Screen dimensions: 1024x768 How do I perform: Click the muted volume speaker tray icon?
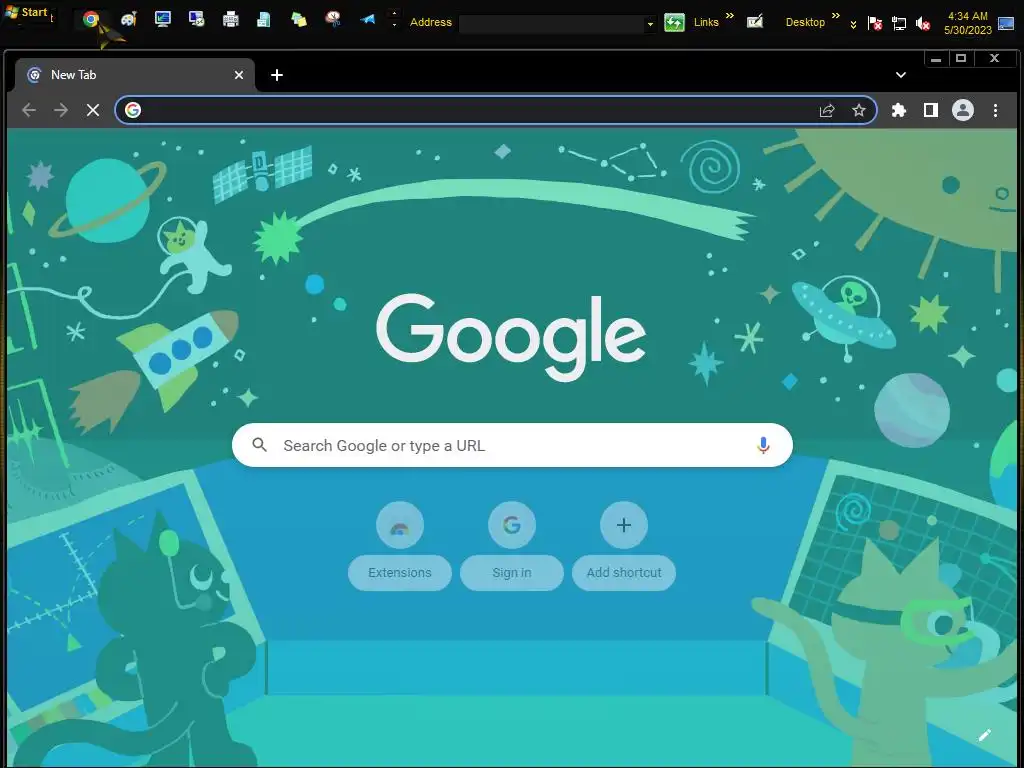[x=923, y=24]
